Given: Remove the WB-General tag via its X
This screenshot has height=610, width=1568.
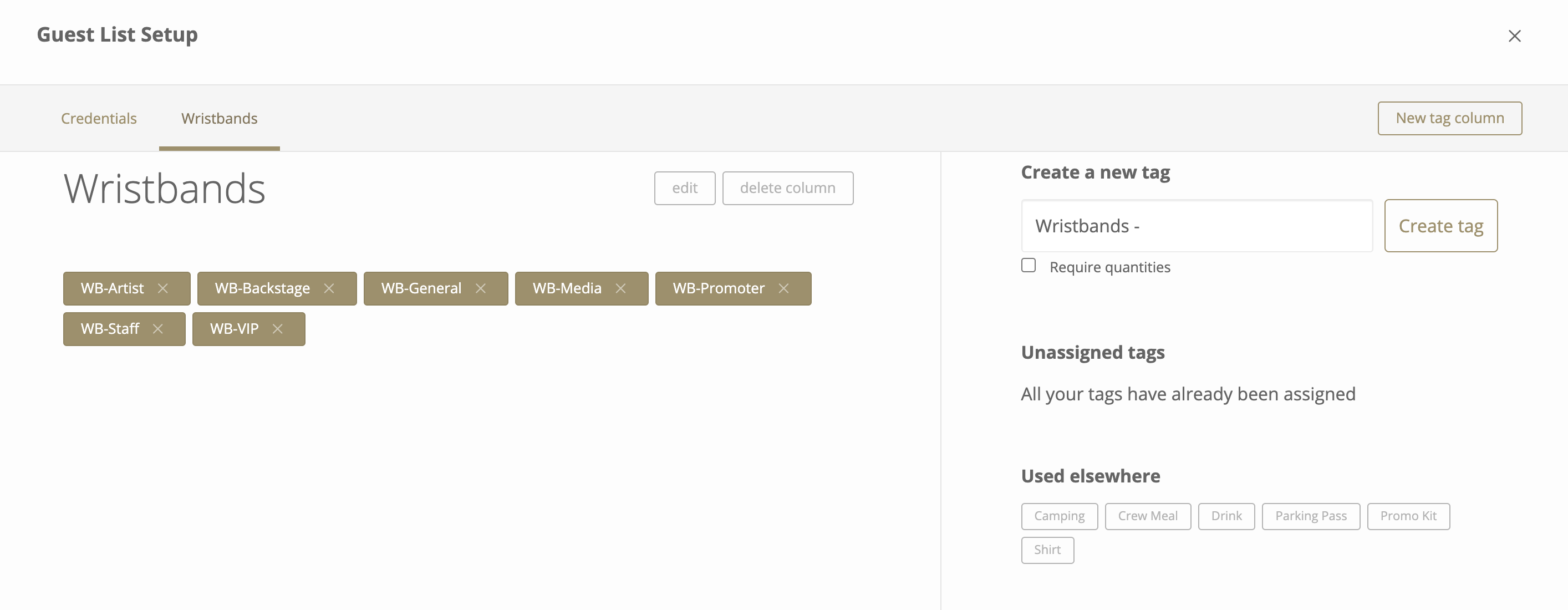Looking at the screenshot, I should pyautogui.click(x=480, y=288).
